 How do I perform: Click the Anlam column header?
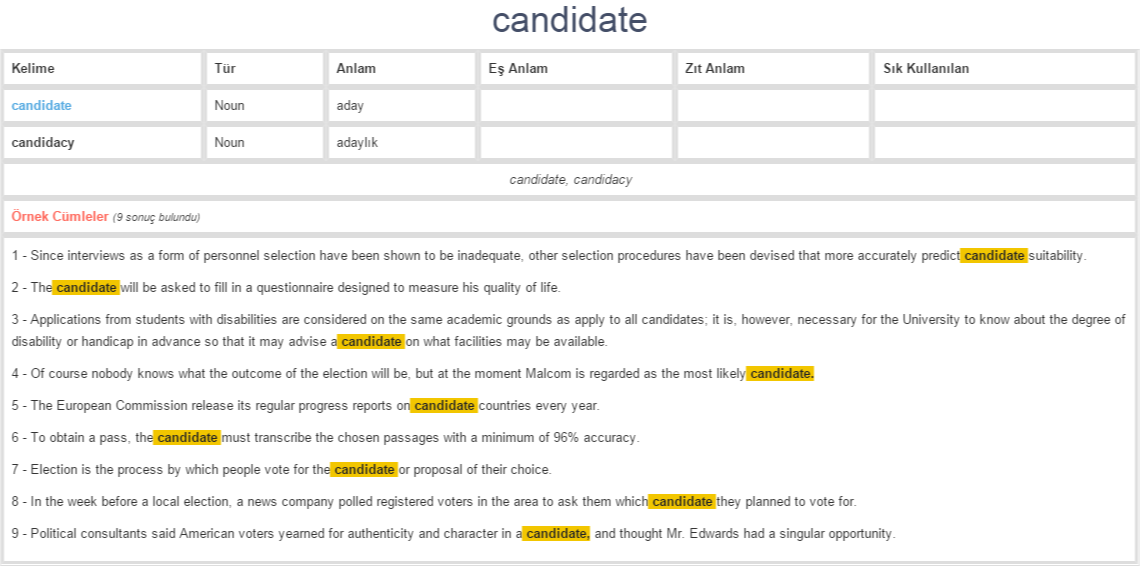click(x=356, y=68)
